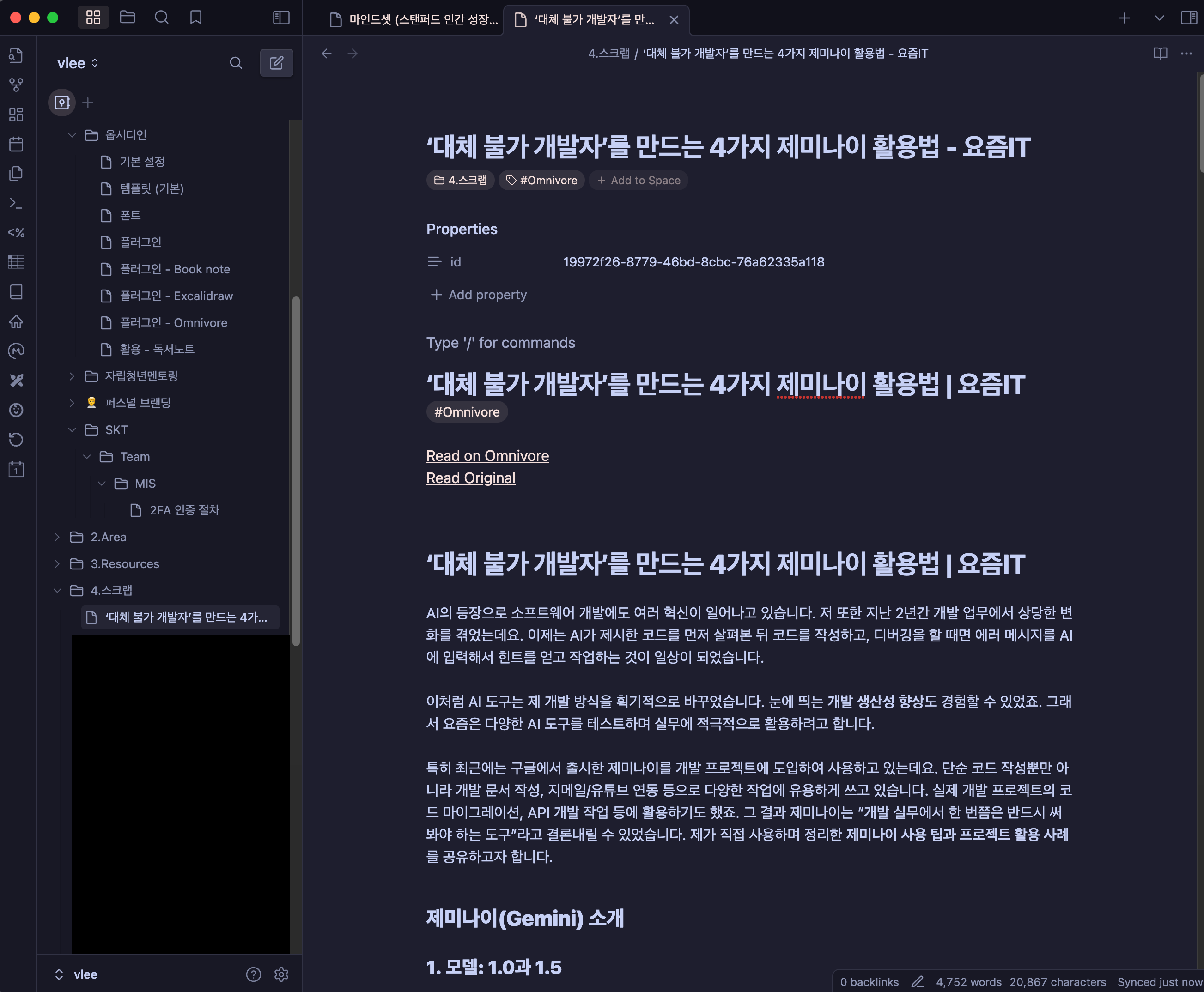This screenshot has height=992, width=1204.
Task: Toggle the left sidebar panel
Action: [281, 18]
